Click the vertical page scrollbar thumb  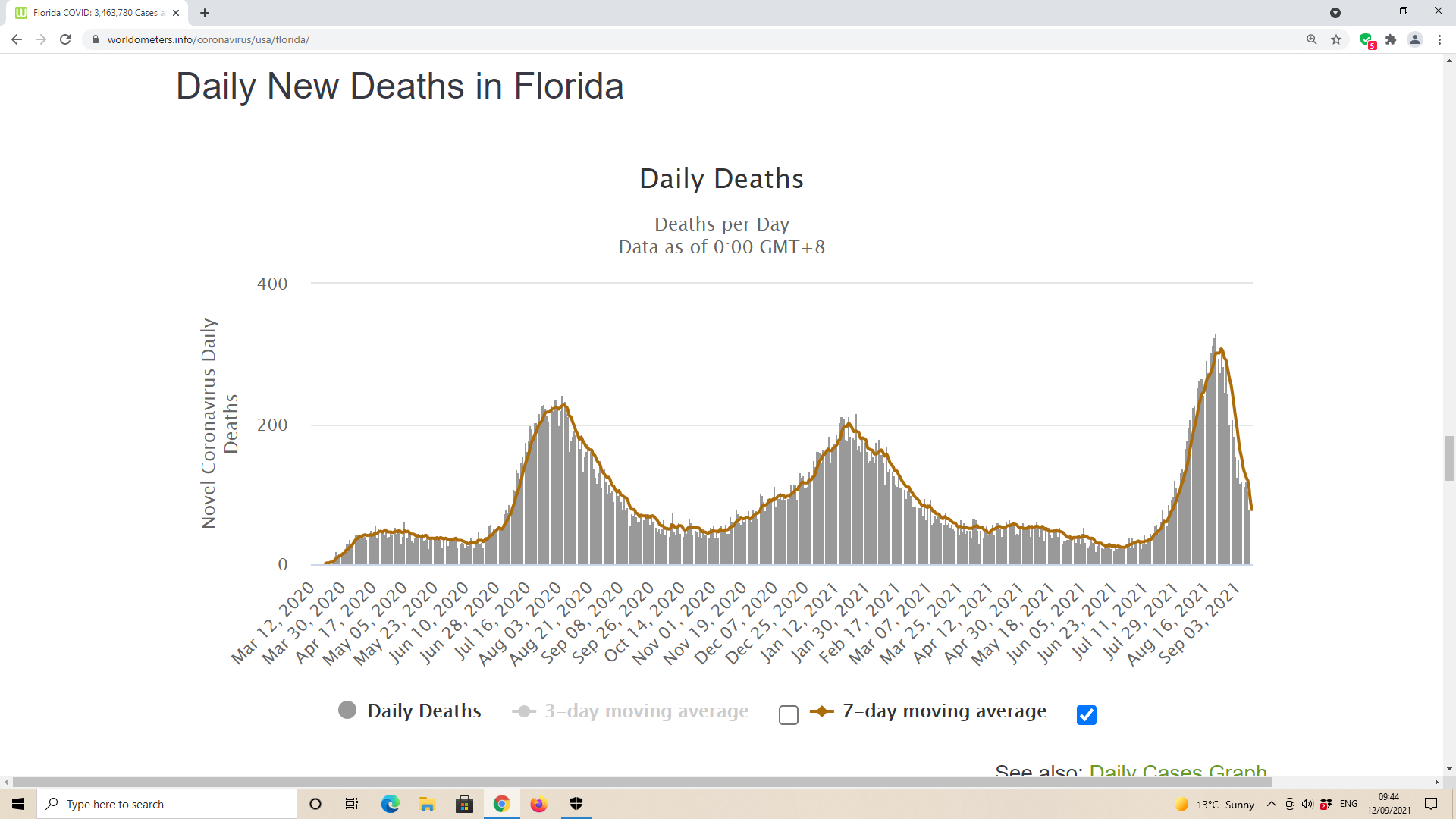pyautogui.click(x=1449, y=458)
